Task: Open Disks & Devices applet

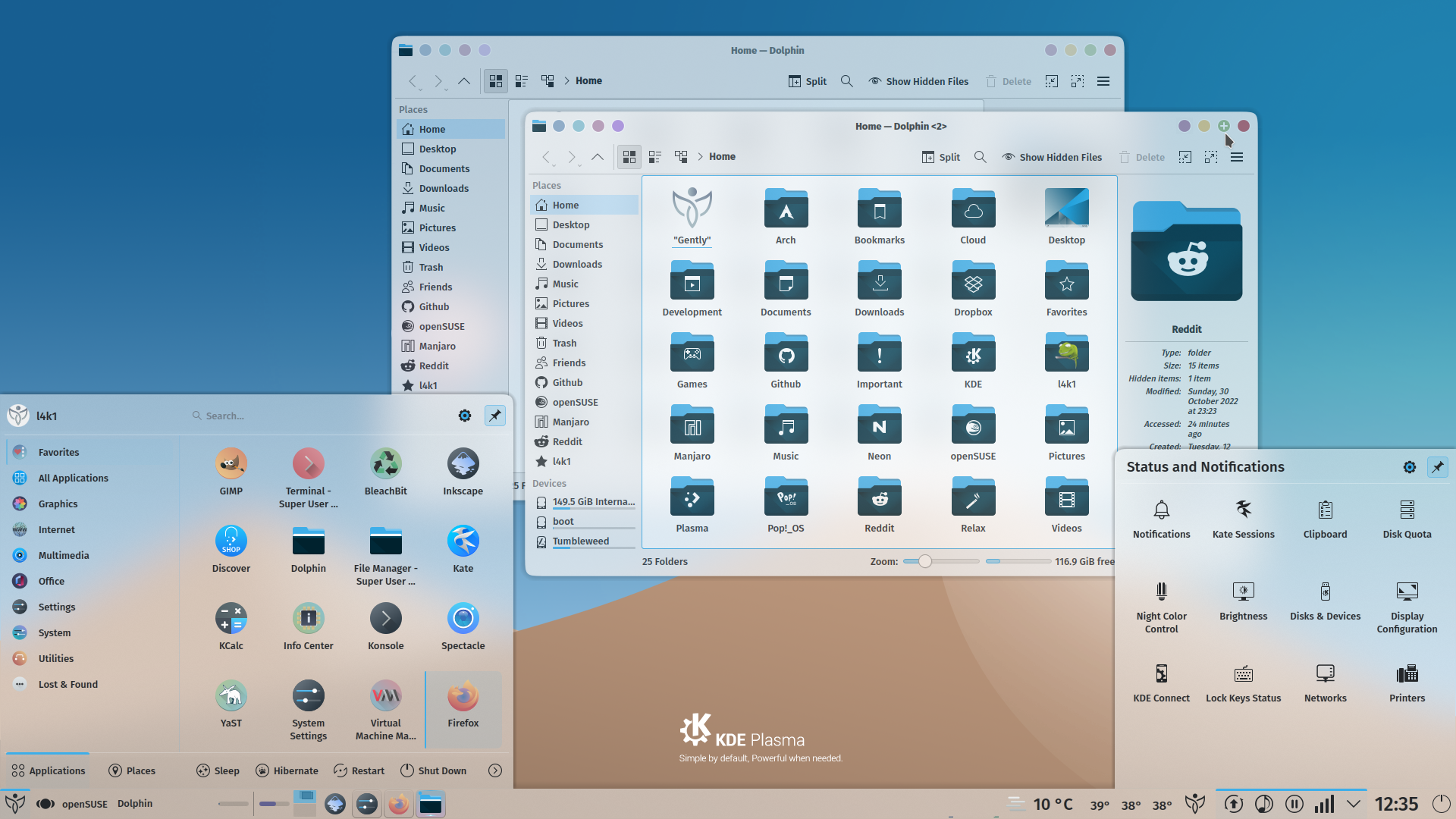Action: (x=1325, y=601)
